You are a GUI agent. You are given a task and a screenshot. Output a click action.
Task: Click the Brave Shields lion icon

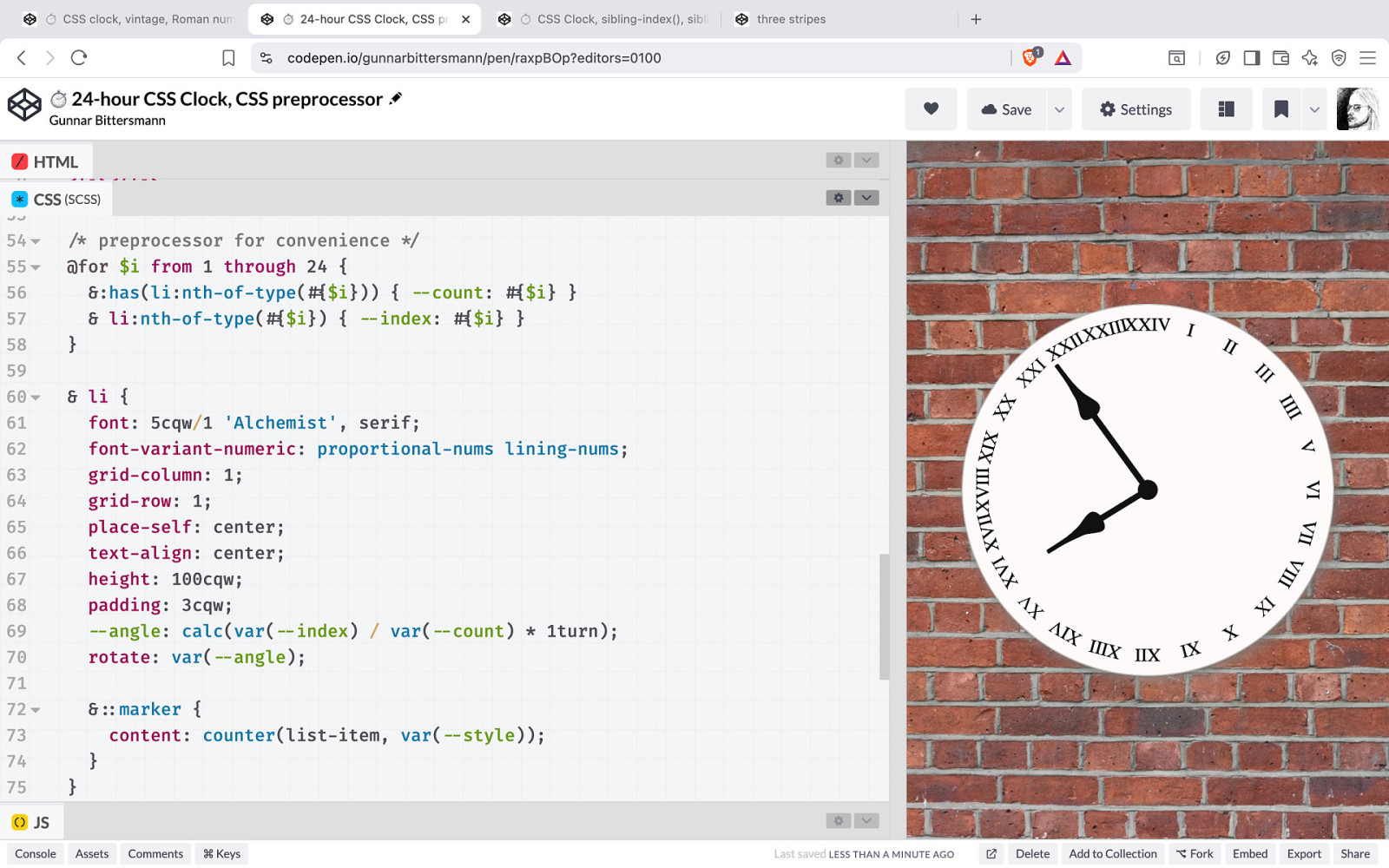(1030, 58)
